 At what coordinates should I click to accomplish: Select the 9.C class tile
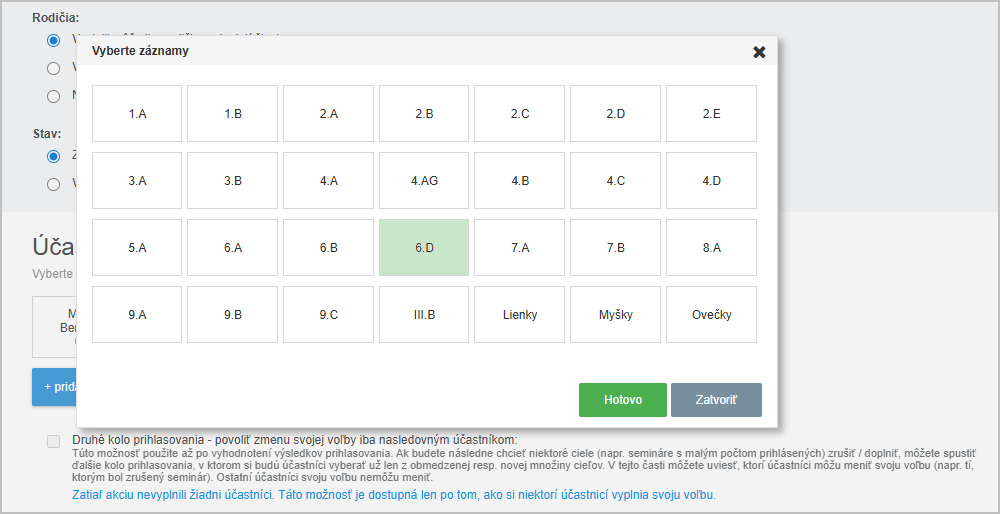328,315
